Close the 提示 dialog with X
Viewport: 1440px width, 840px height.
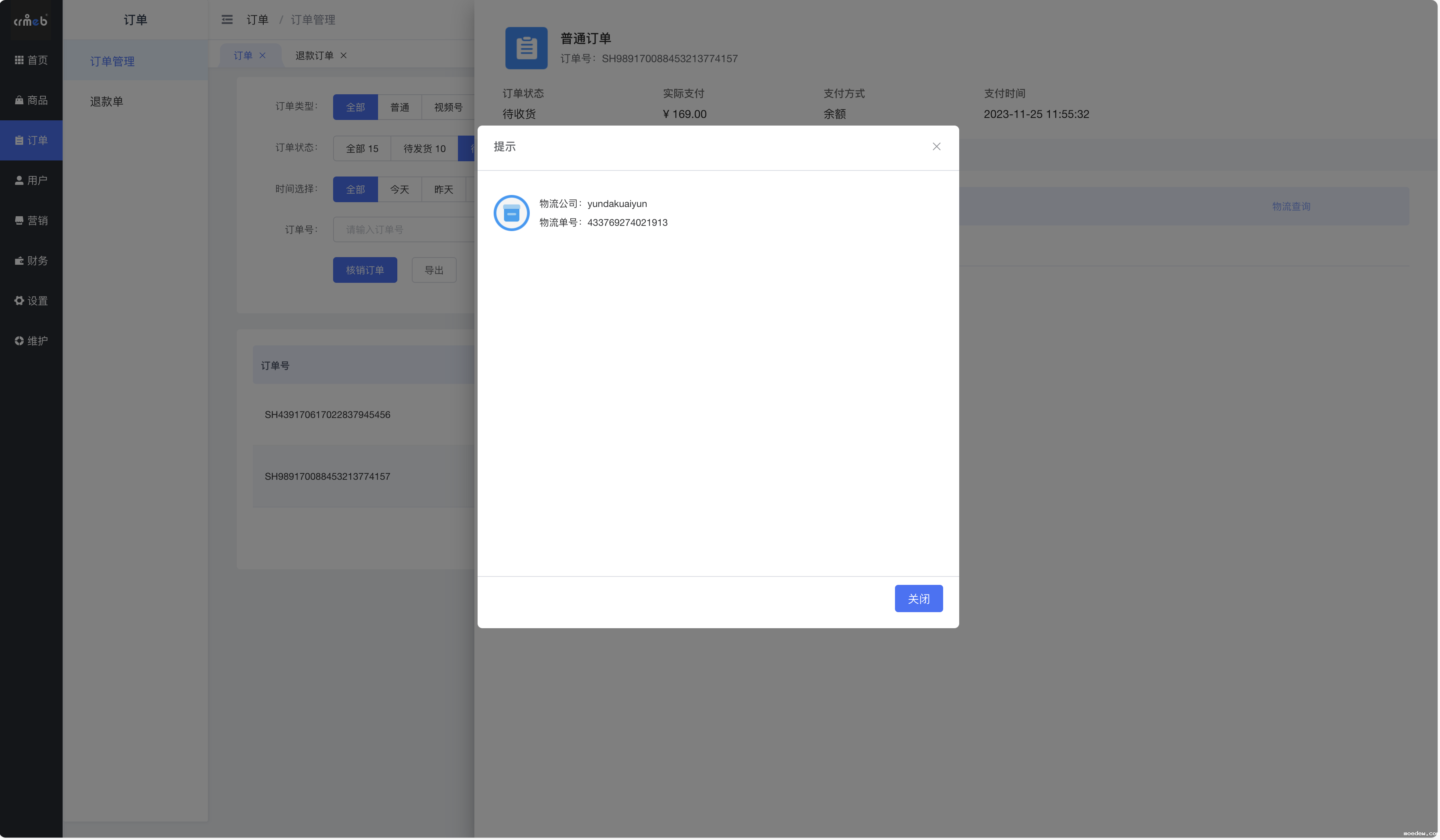[936, 147]
